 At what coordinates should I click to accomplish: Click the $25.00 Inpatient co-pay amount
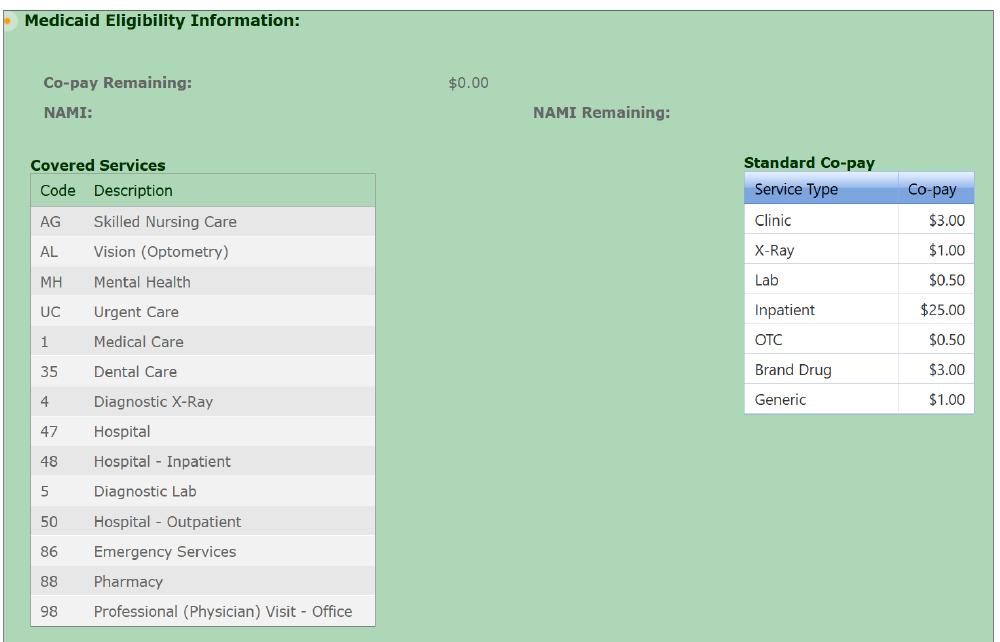[936, 310]
